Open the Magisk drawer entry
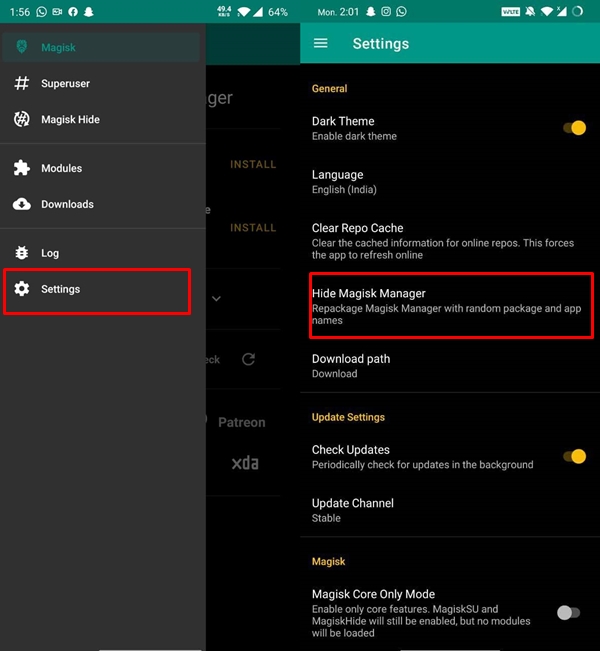This screenshot has width=600, height=651. (101, 47)
